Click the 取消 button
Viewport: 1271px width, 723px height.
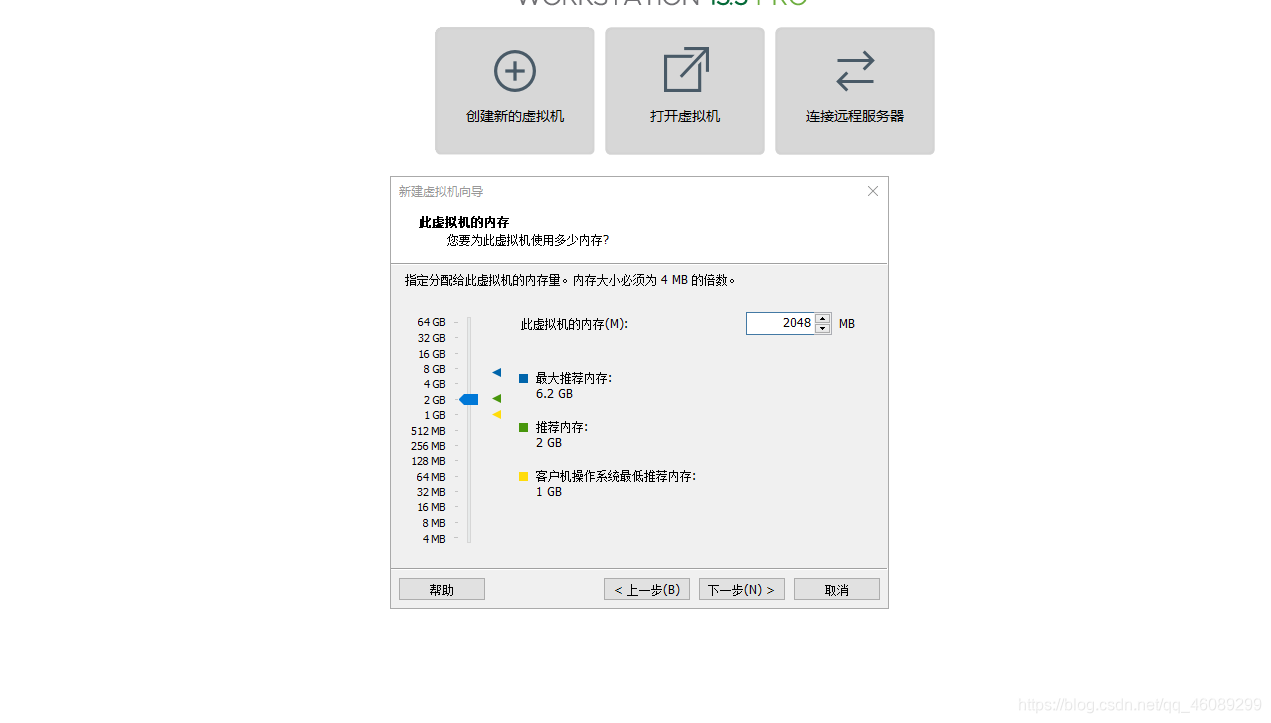[836, 589]
